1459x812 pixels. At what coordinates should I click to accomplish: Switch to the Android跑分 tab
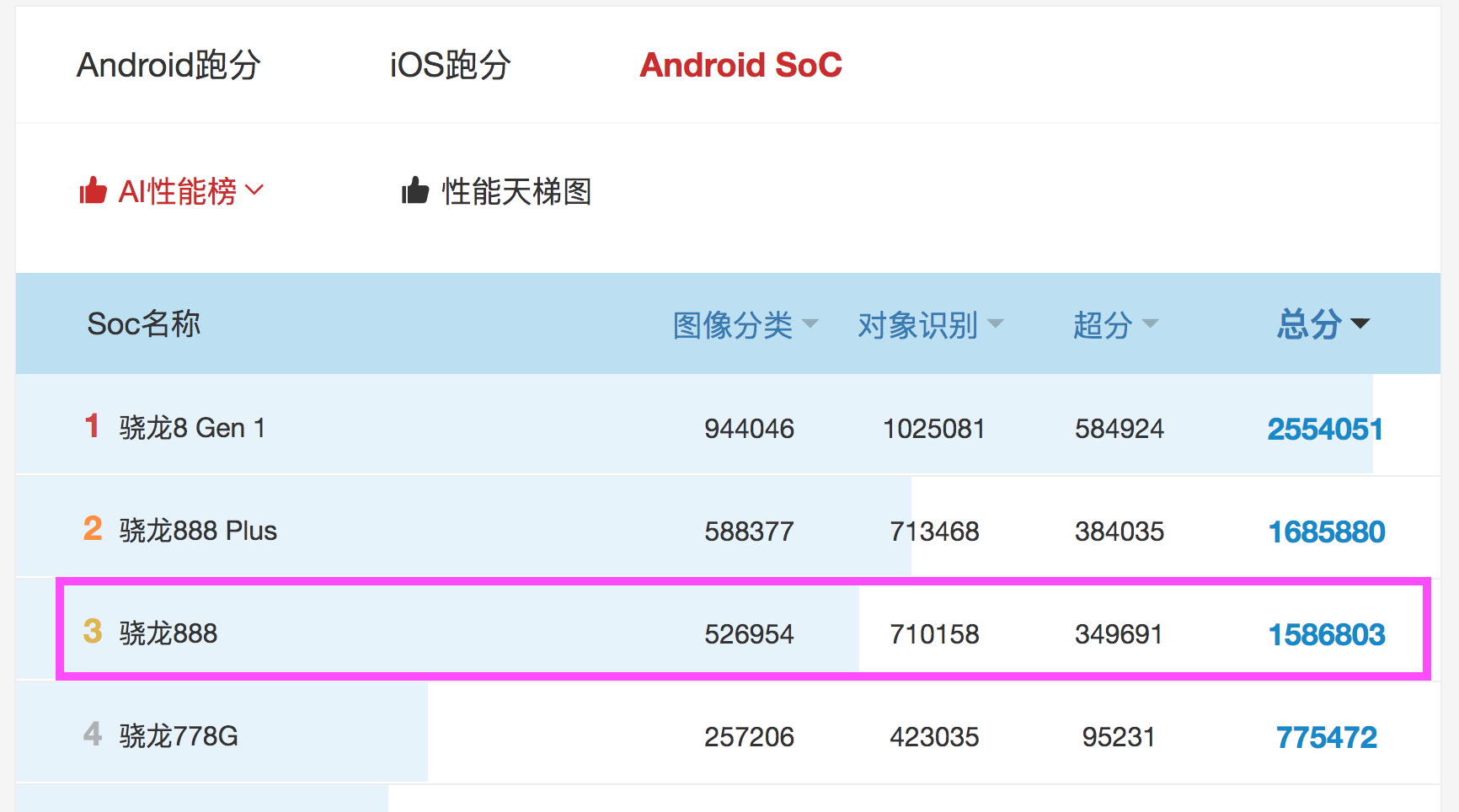point(168,65)
